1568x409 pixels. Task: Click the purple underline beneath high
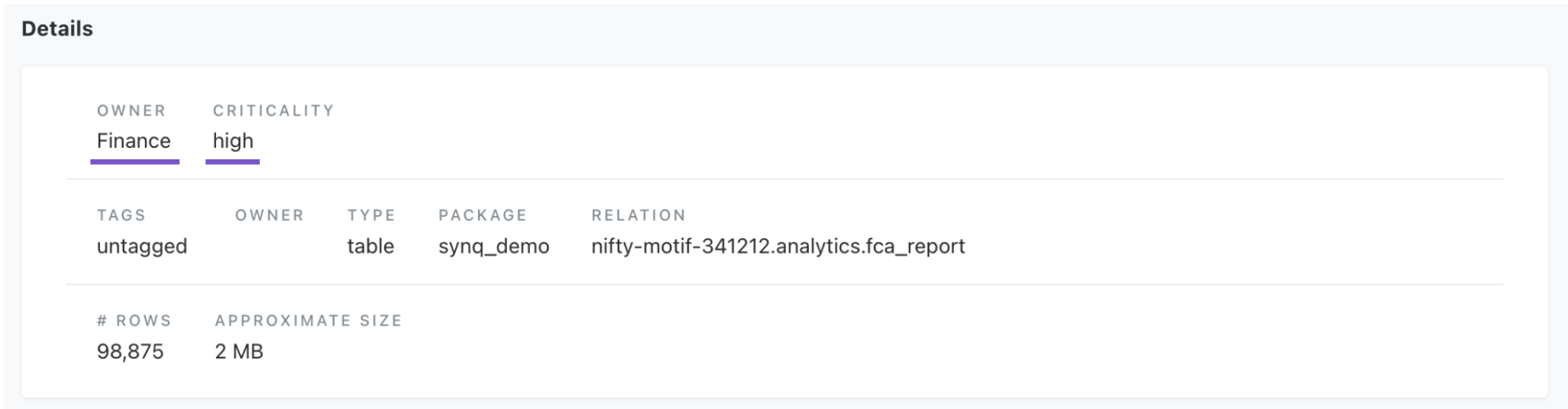coord(233,162)
